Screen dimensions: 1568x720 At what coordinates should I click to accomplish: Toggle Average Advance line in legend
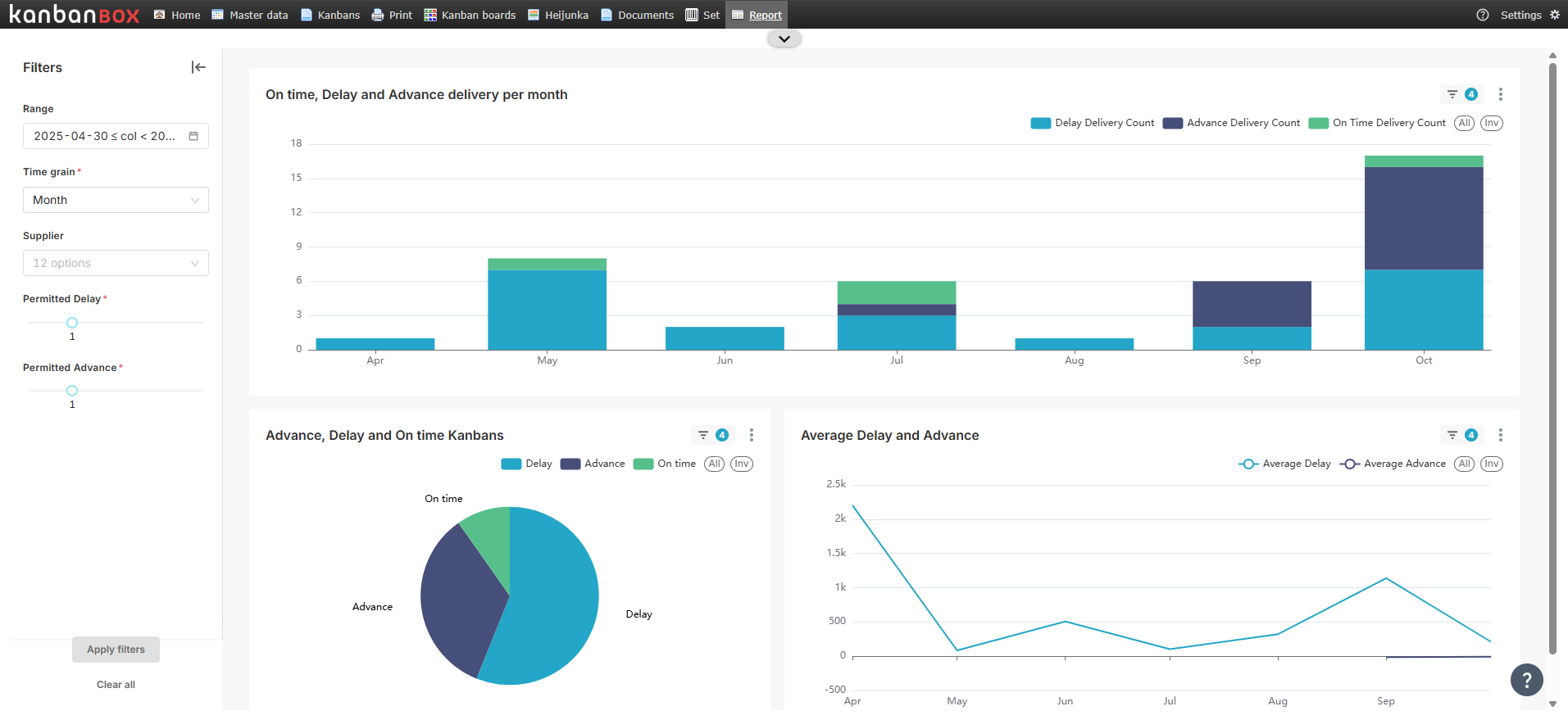(1393, 464)
